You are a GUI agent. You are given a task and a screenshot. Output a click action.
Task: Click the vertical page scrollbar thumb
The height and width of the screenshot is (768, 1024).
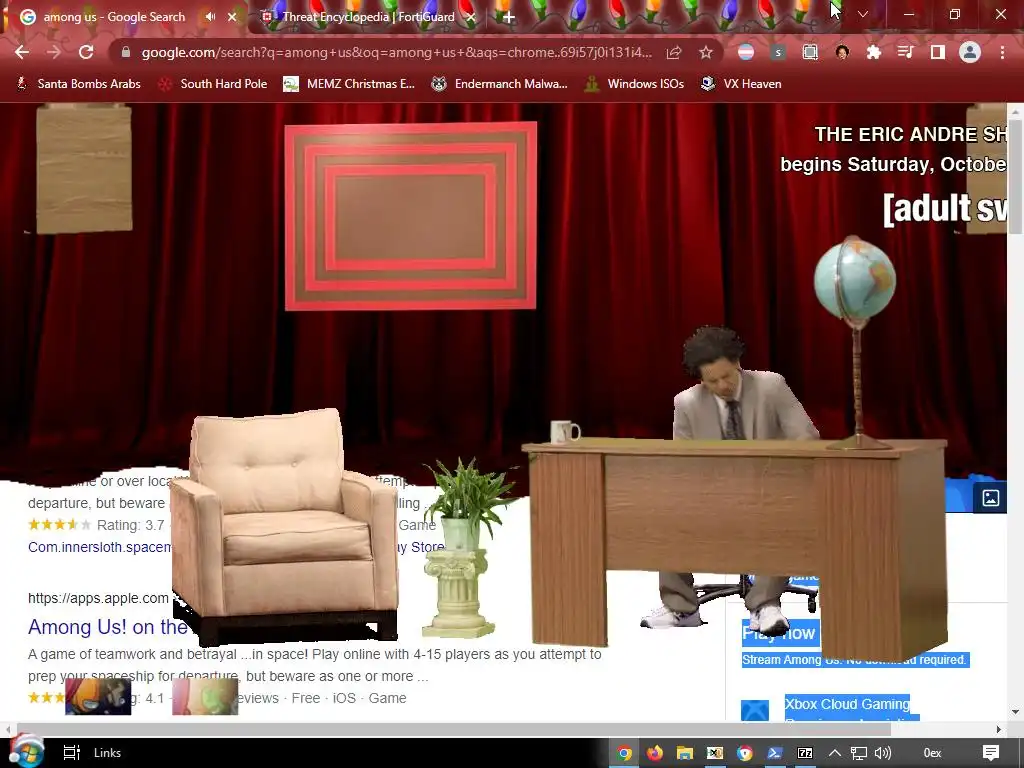click(1016, 176)
